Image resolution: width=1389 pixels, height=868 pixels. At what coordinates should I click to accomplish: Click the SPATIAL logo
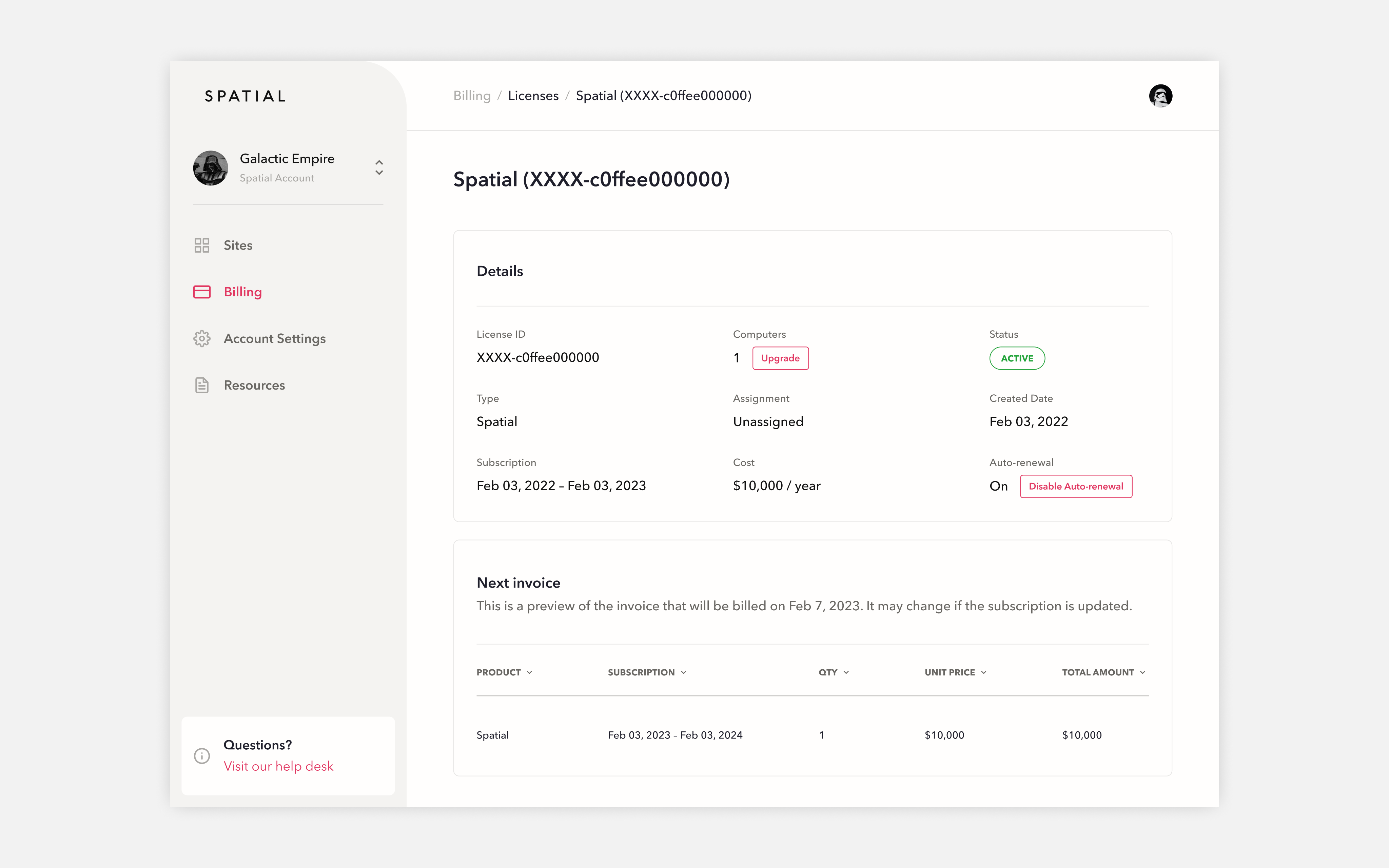[245, 96]
